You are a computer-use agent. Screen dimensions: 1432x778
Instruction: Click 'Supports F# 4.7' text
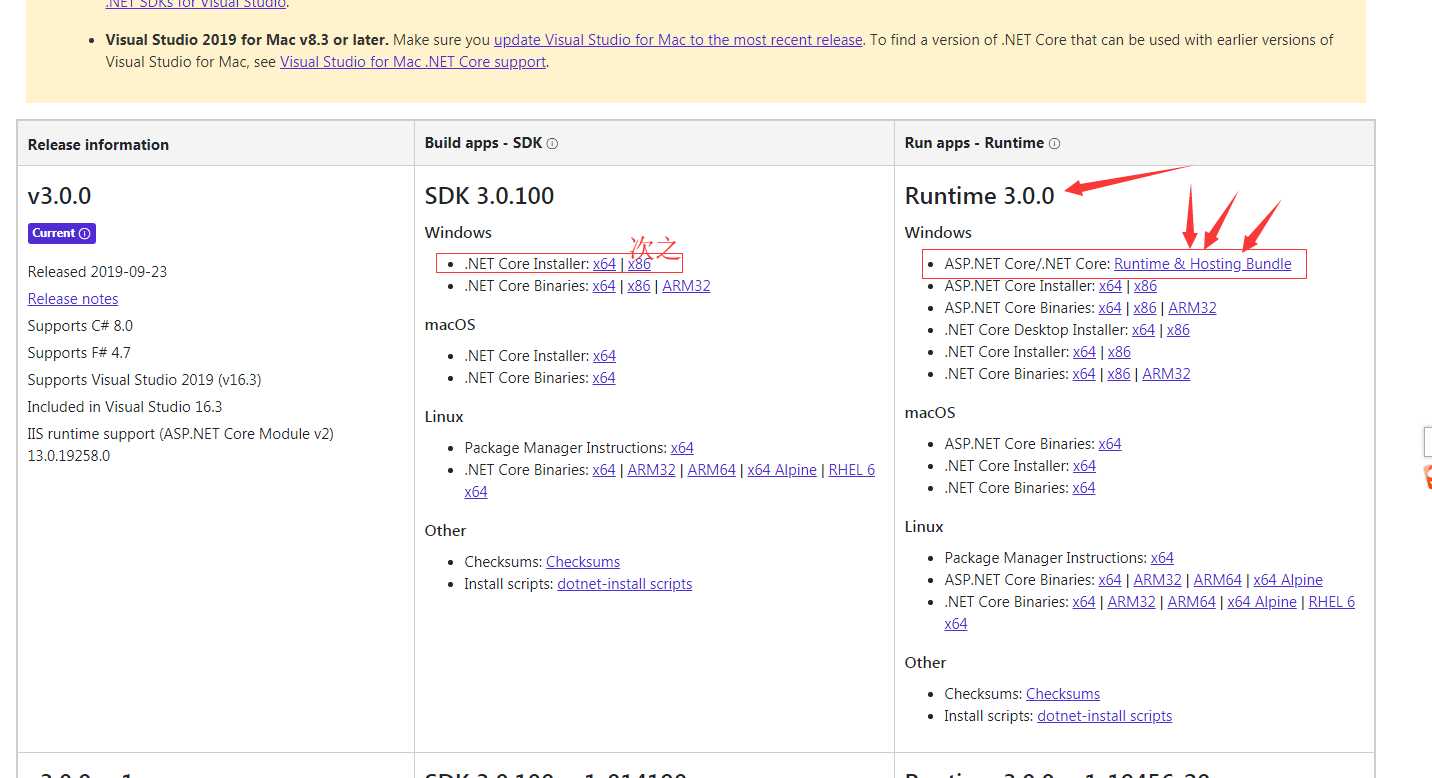pos(79,353)
